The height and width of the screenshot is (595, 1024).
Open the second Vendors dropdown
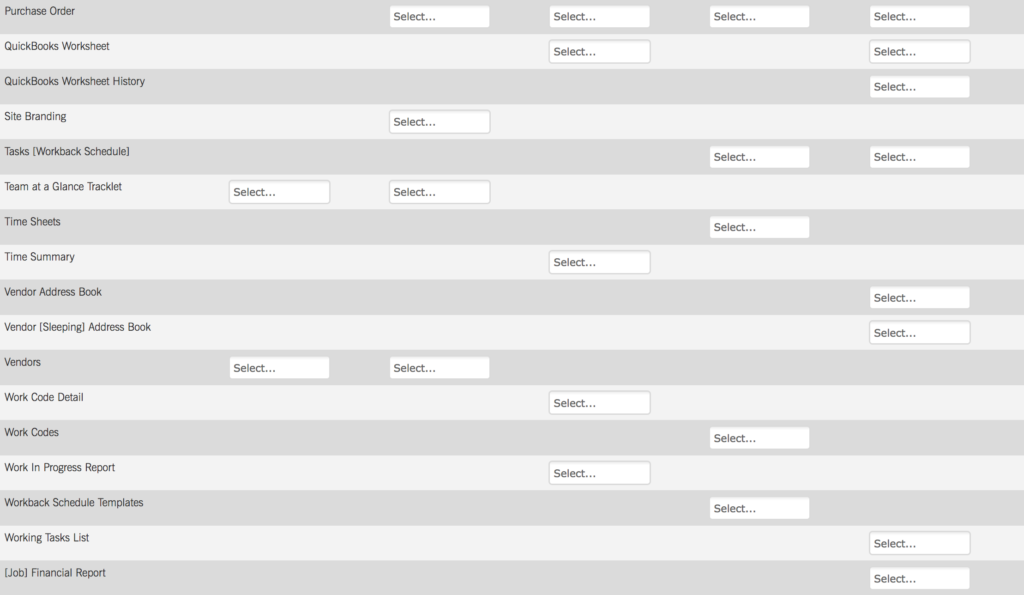click(439, 367)
